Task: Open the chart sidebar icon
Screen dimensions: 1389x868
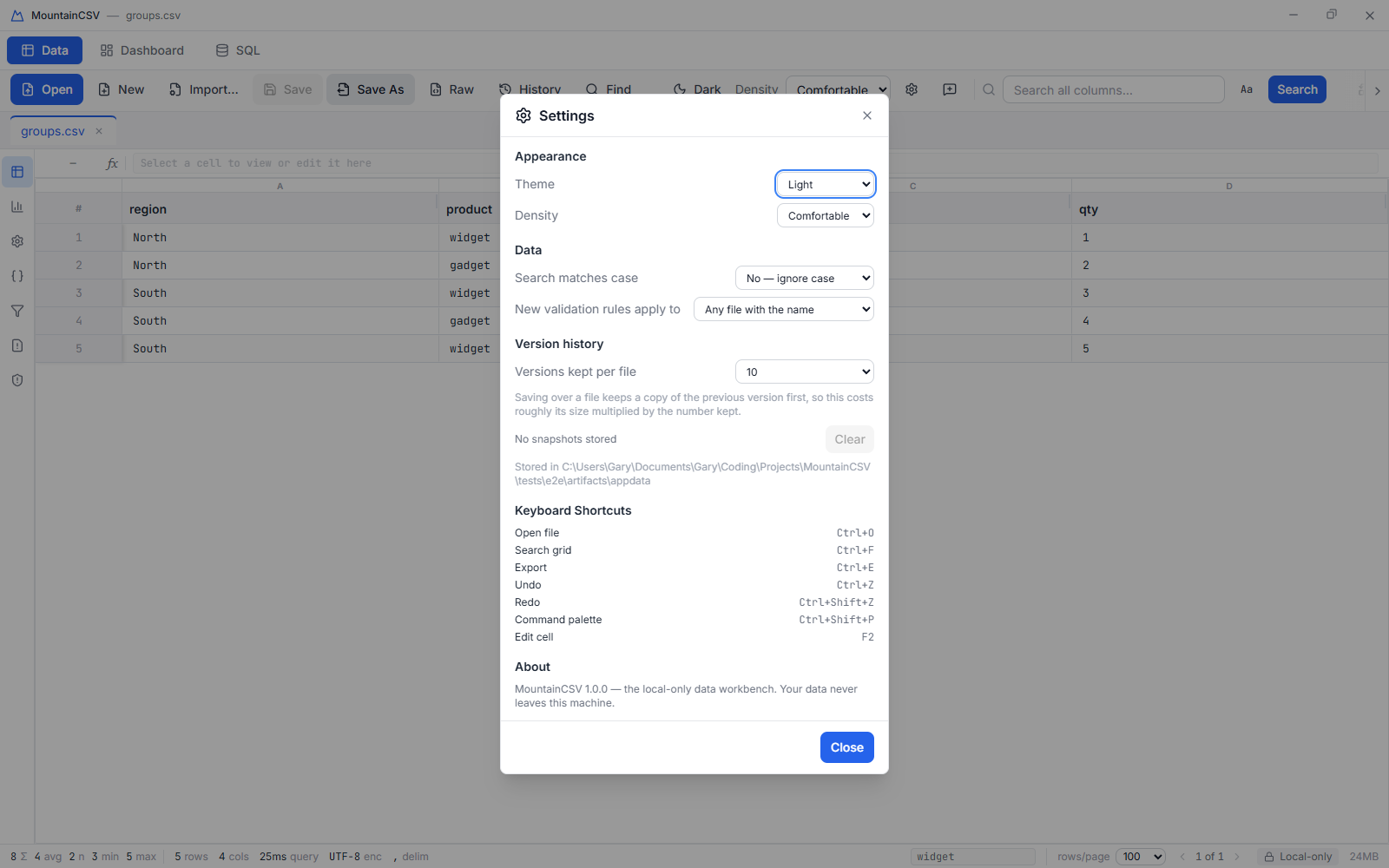Action: (17, 207)
